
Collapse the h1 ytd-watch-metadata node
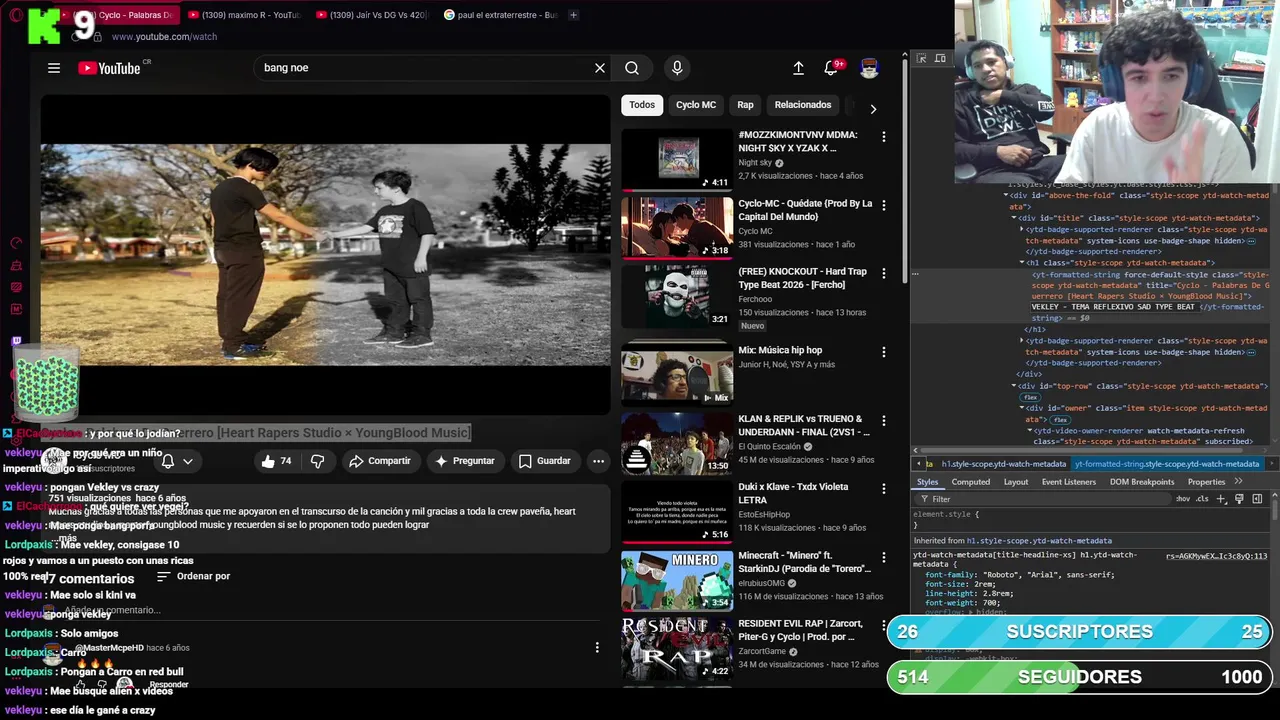[1021, 263]
